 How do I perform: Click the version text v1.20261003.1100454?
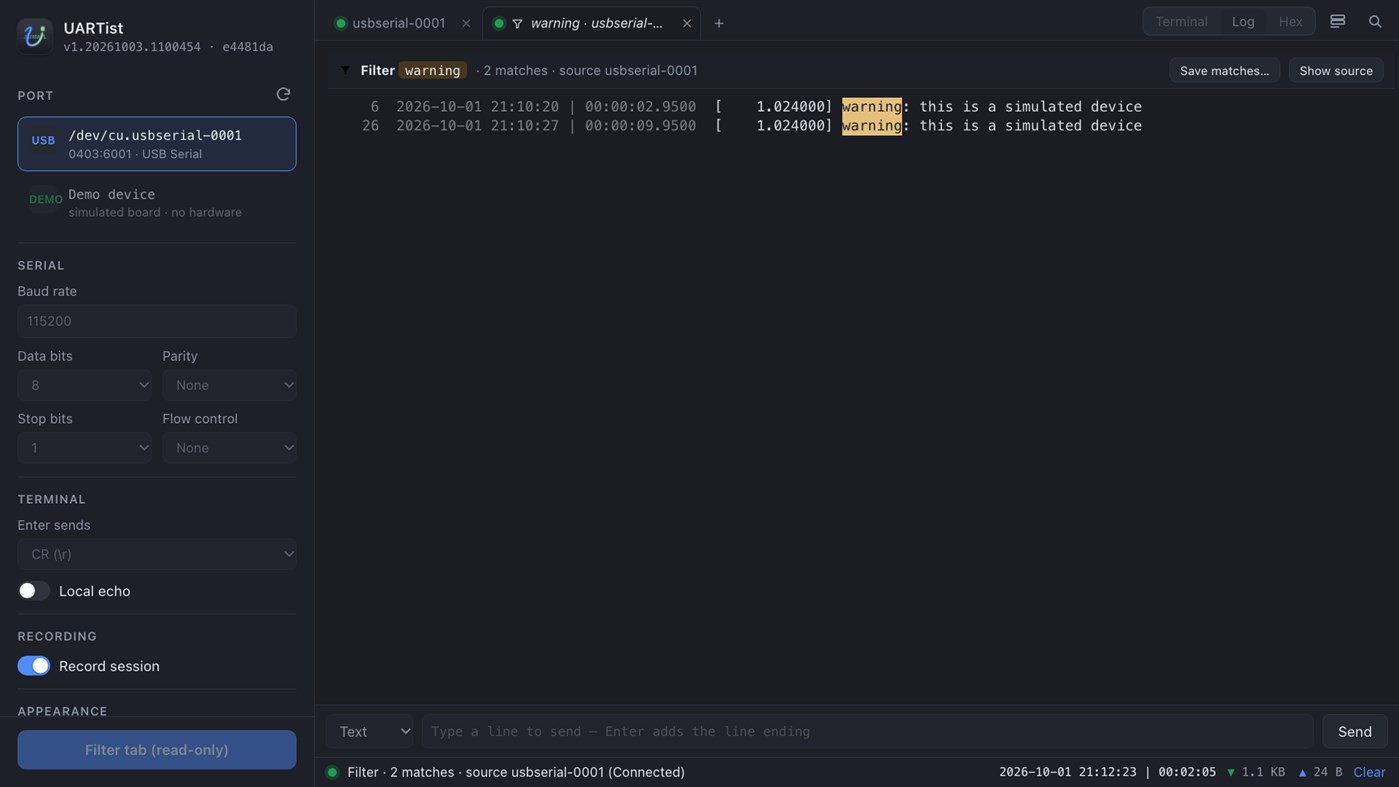coord(132,47)
